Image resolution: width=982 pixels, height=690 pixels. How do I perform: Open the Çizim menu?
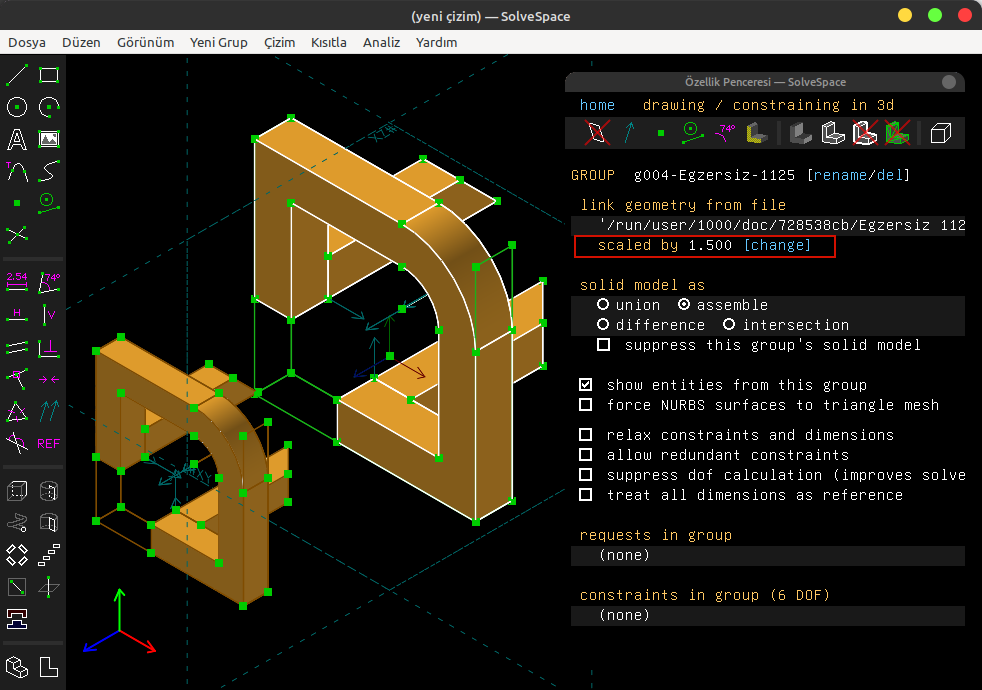[279, 43]
